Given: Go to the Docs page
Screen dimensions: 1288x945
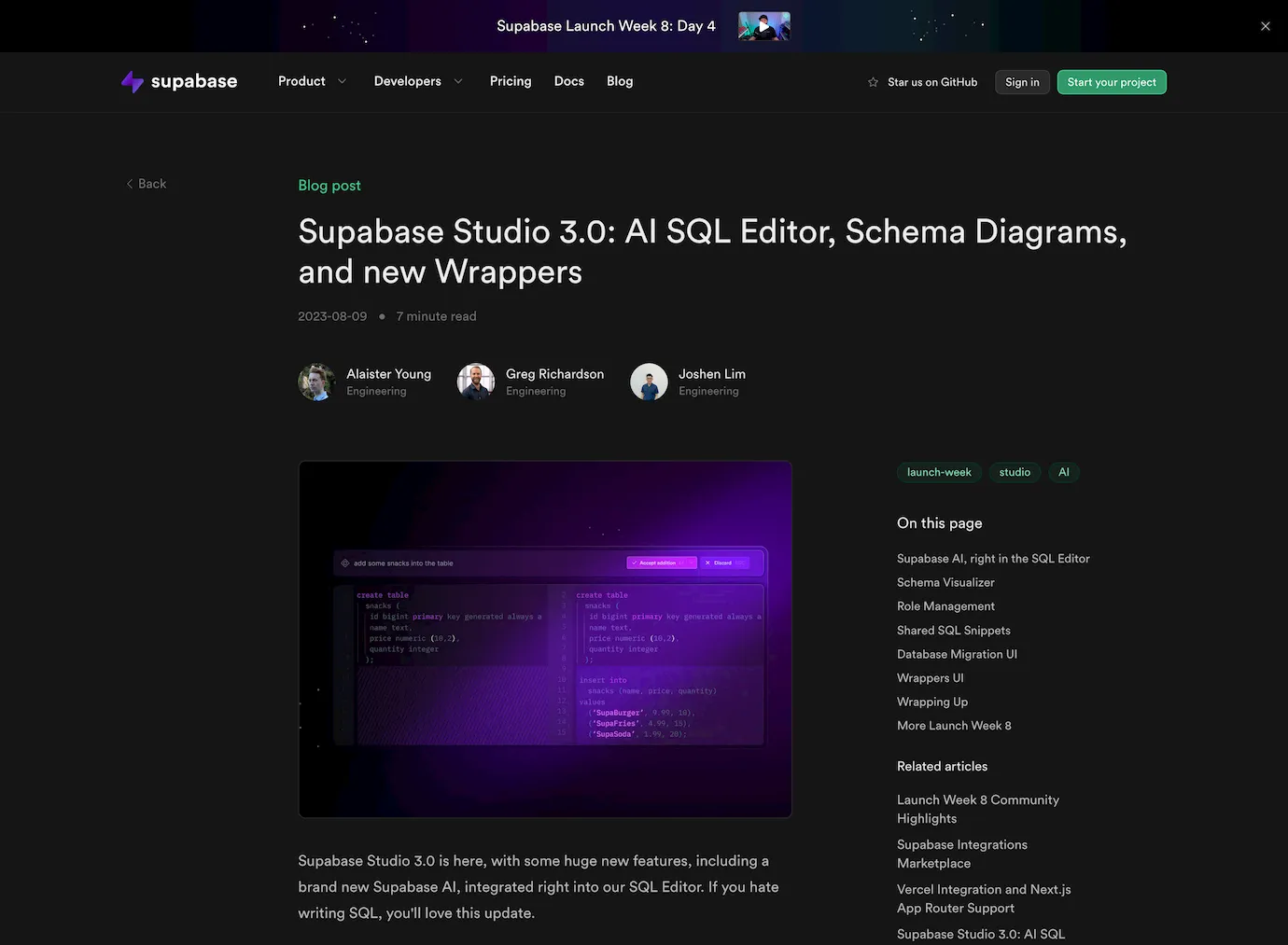Looking at the screenshot, I should click(568, 81).
